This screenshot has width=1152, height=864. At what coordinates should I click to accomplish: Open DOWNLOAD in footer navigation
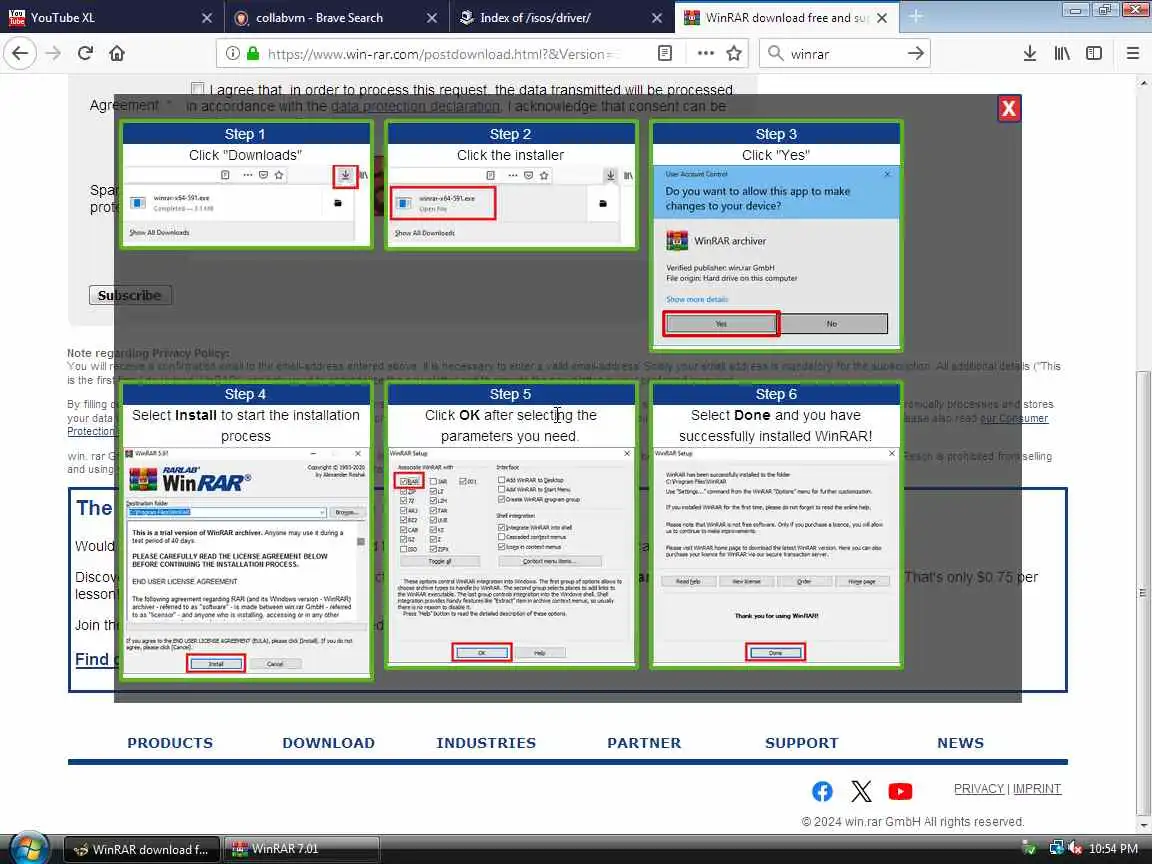[328, 743]
